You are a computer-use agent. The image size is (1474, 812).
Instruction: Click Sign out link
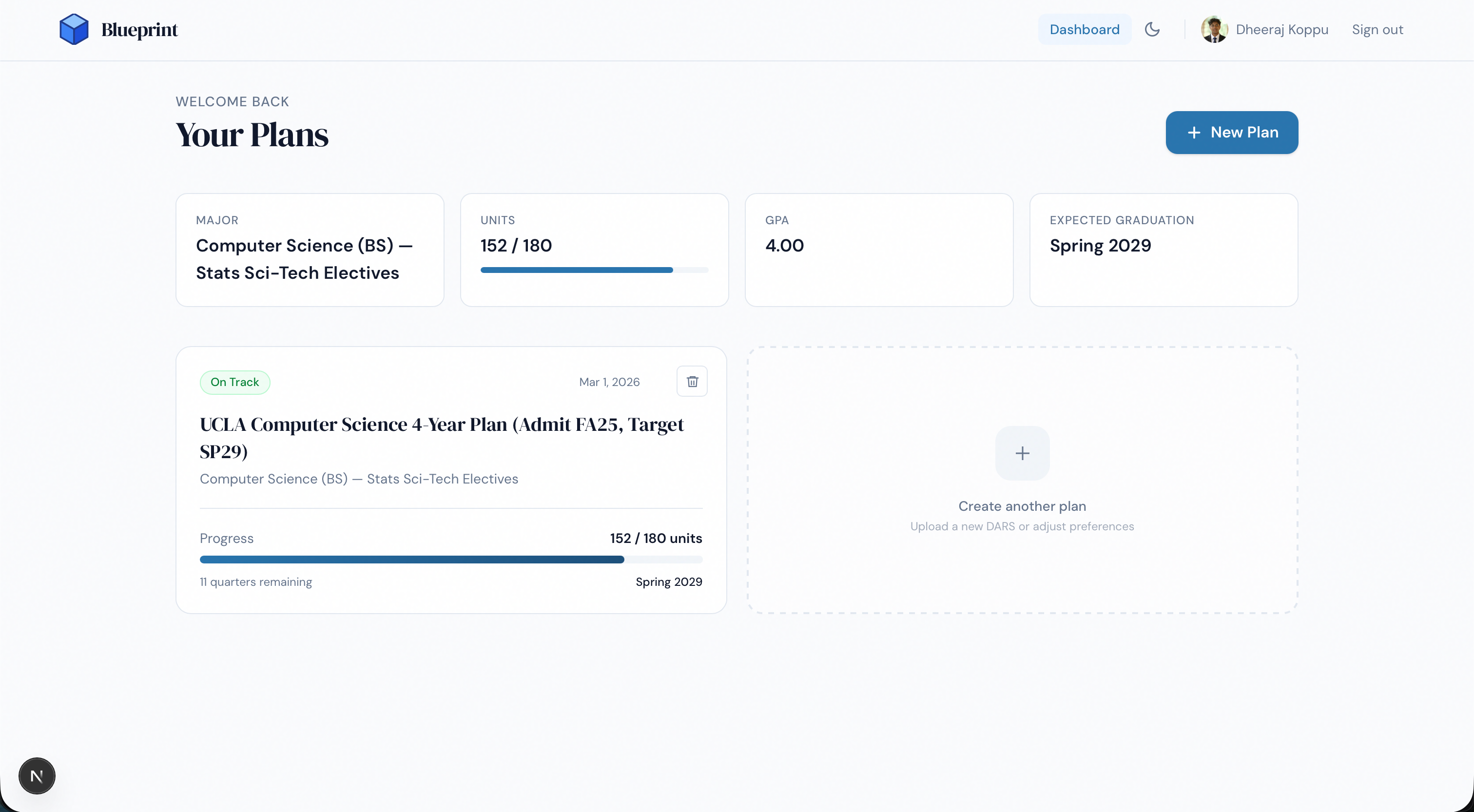pyautogui.click(x=1377, y=29)
